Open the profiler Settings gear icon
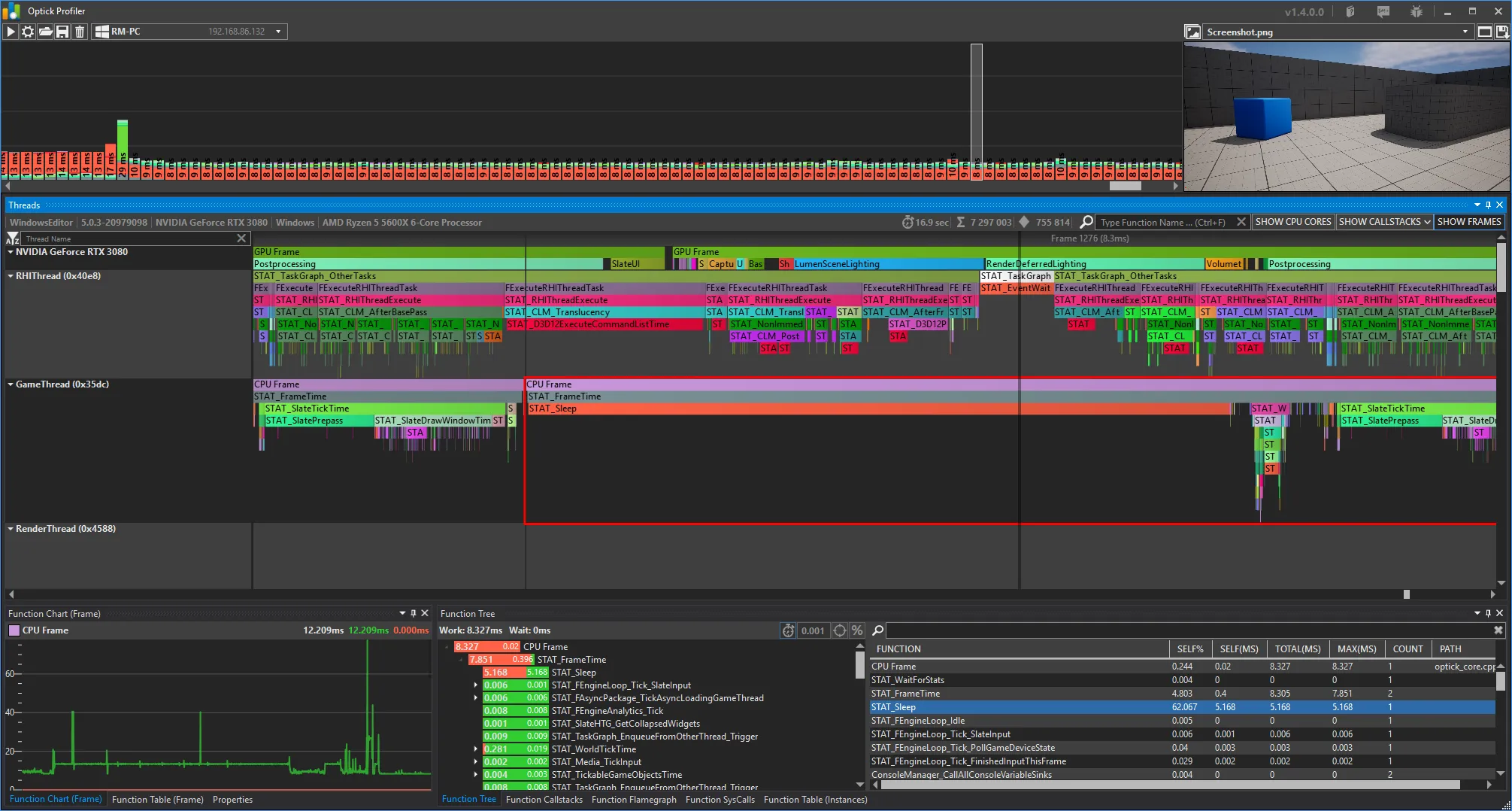The image size is (1512, 811). pos(28,32)
